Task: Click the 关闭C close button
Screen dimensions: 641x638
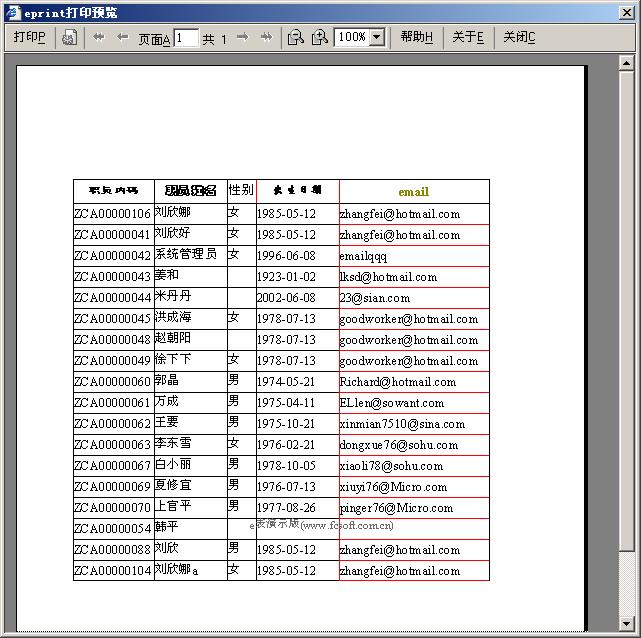Action: [519, 37]
